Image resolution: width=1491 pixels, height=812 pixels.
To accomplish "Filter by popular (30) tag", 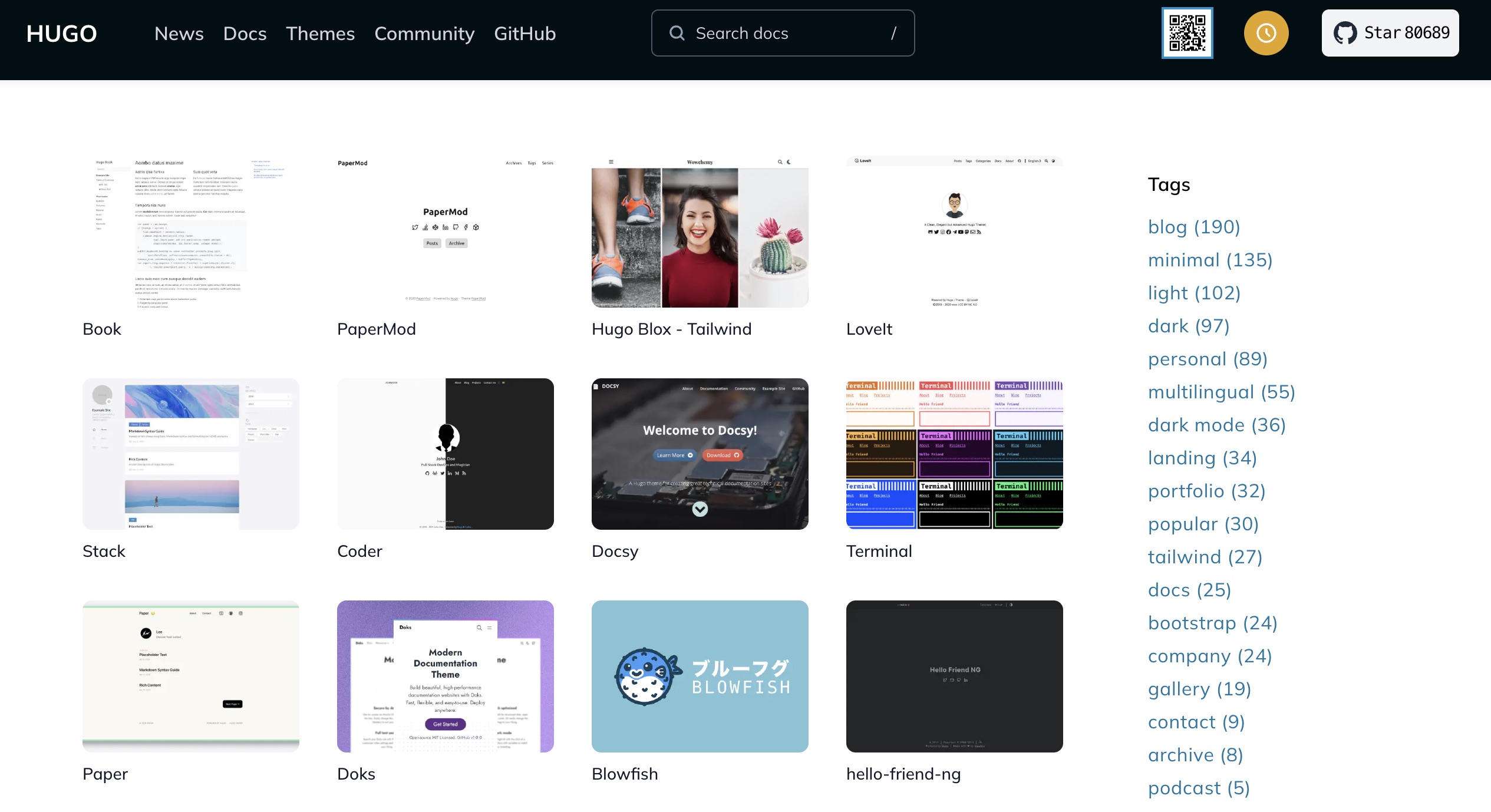I will tap(1203, 524).
